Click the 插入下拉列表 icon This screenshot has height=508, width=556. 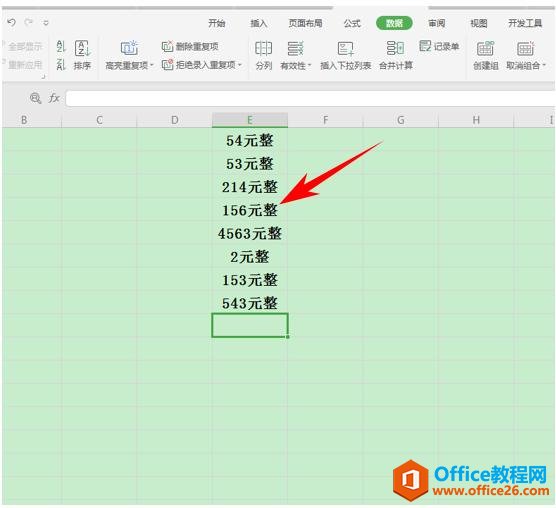tap(345, 49)
